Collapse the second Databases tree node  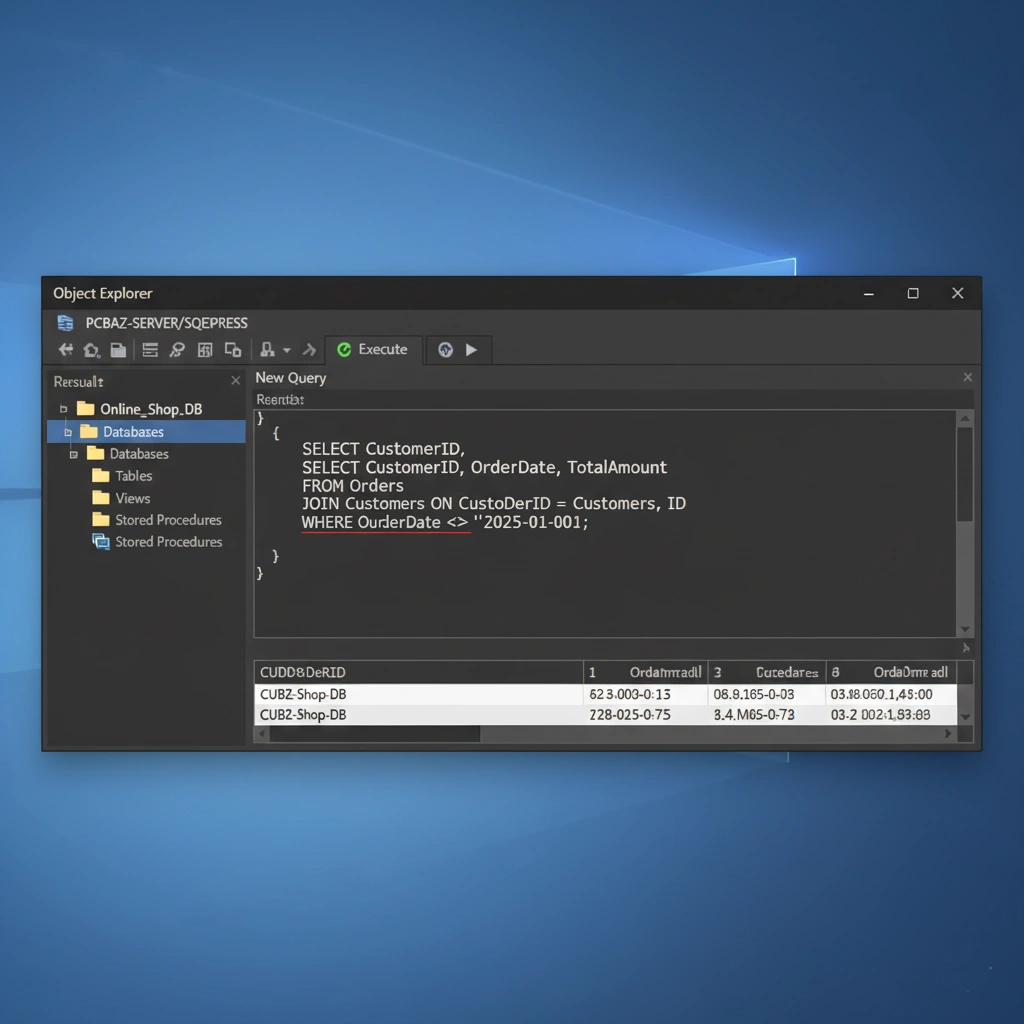point(73,453)
